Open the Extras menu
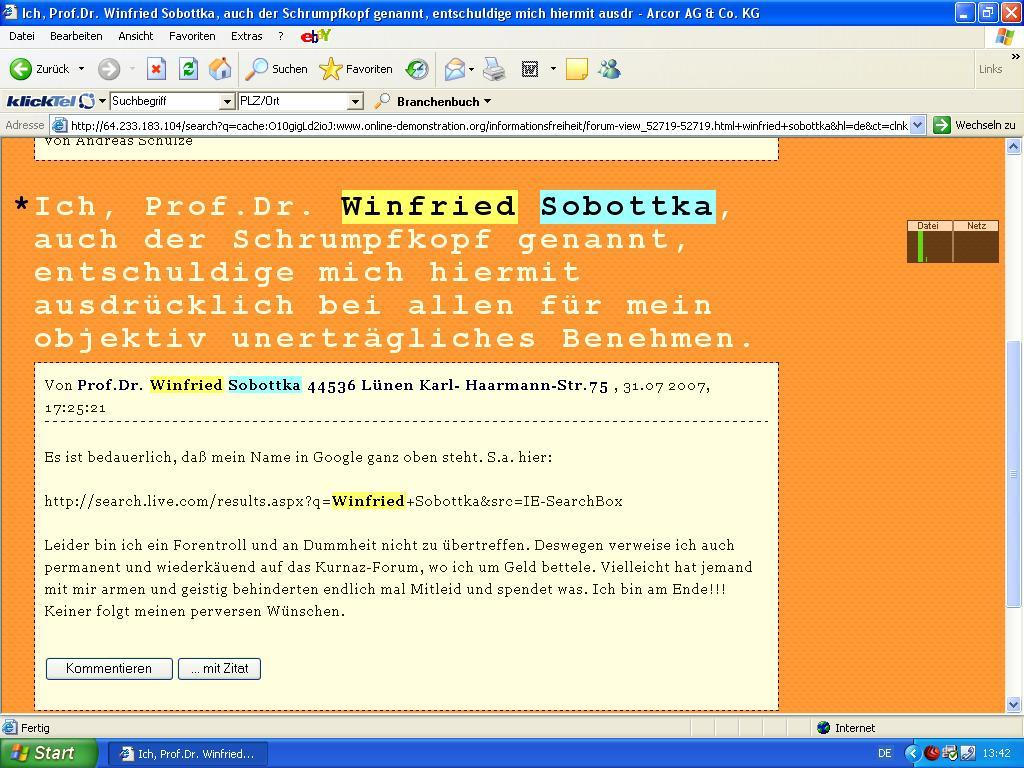The width and height of the screenshot is (1024, 768). (x=247, y=37)
